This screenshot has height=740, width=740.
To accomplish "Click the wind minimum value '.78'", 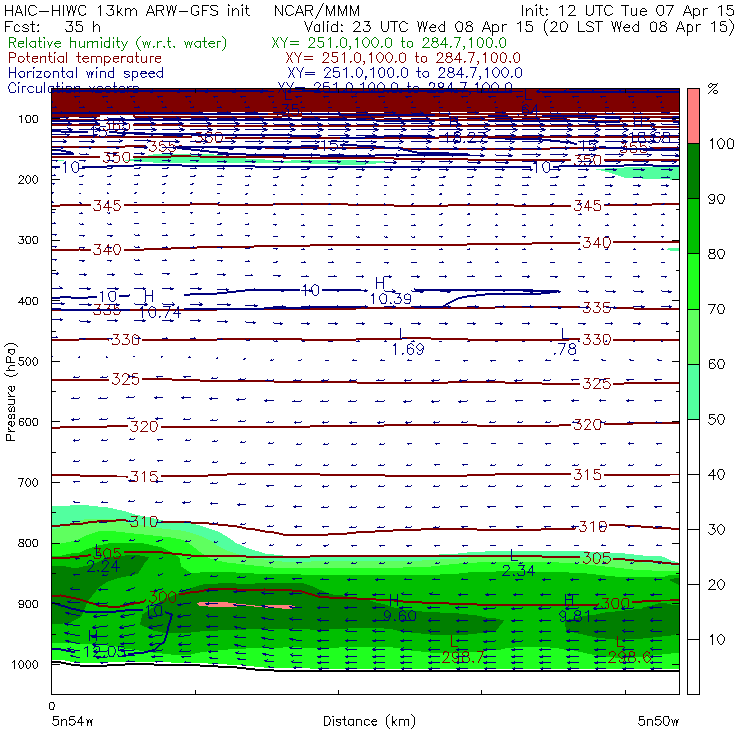I will click(564, 349).
